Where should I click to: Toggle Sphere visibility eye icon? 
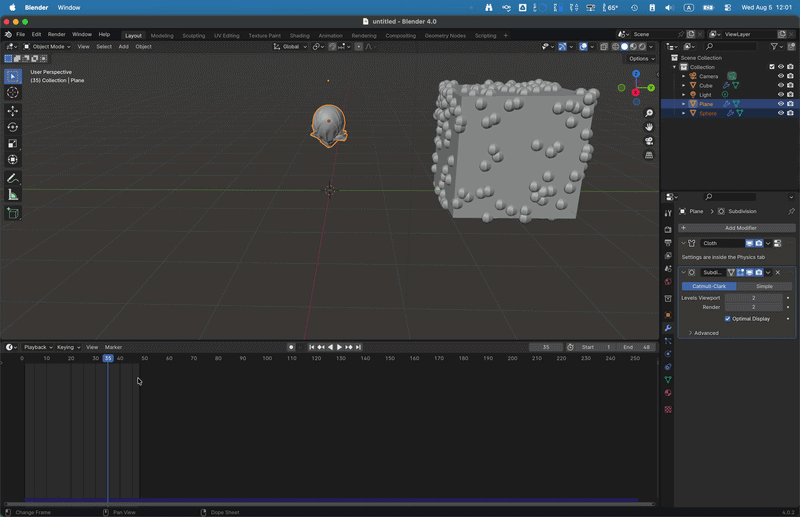click(x=781, y=113)
